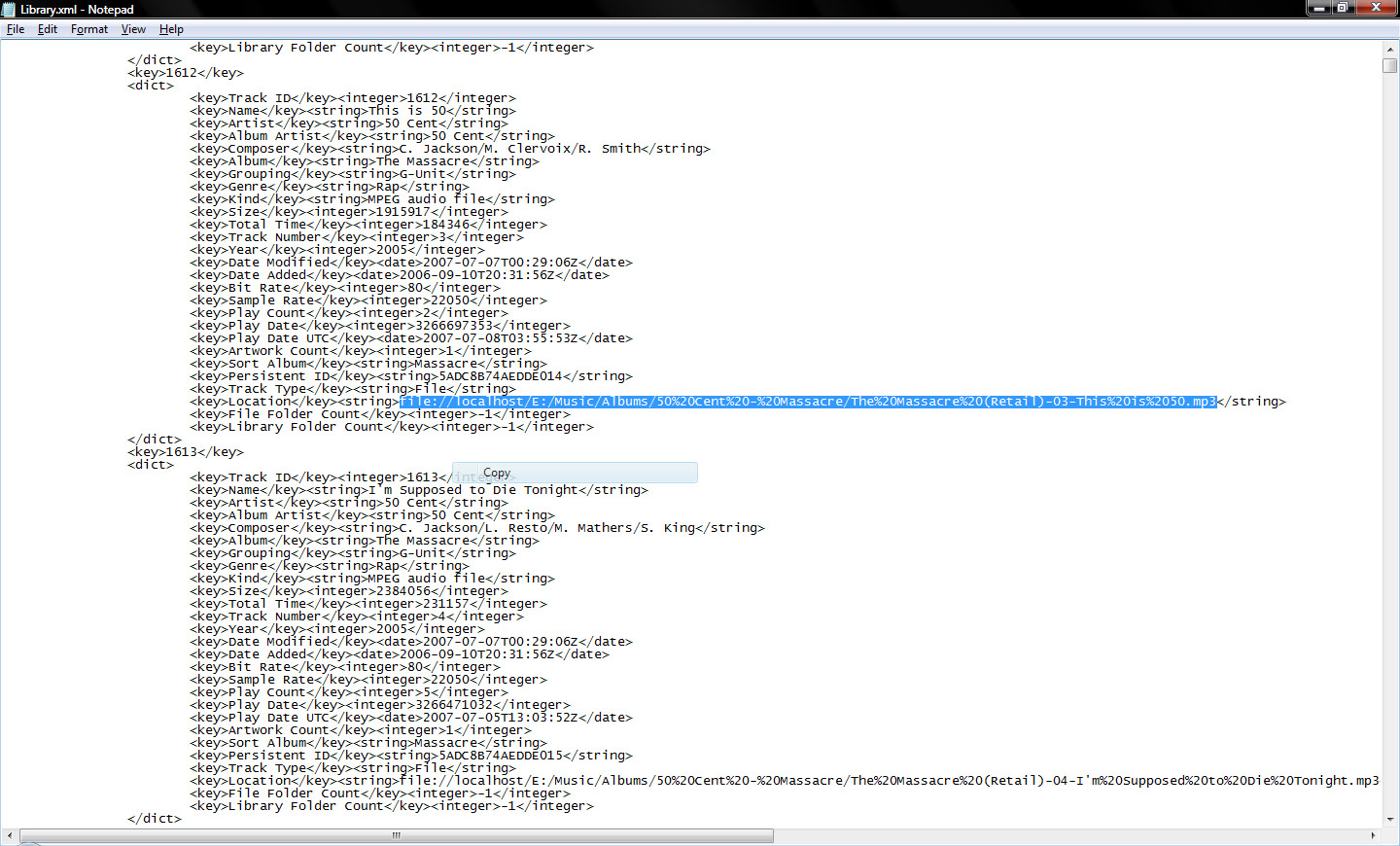Click the Persistent ID 5ADC8B74AEDDE015 line

pos(411,756)
